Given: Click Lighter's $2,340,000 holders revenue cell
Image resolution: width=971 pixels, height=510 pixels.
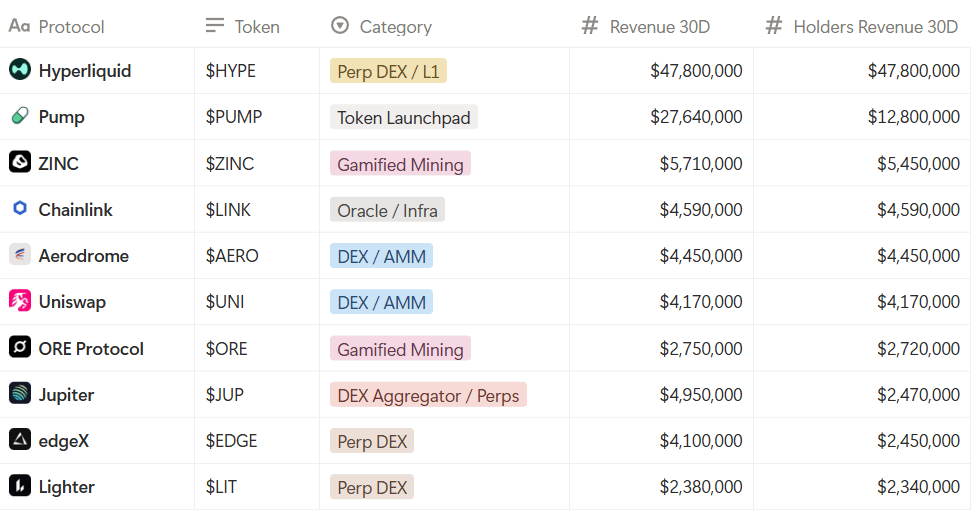Looking at the screenshot, I should 862,486.
